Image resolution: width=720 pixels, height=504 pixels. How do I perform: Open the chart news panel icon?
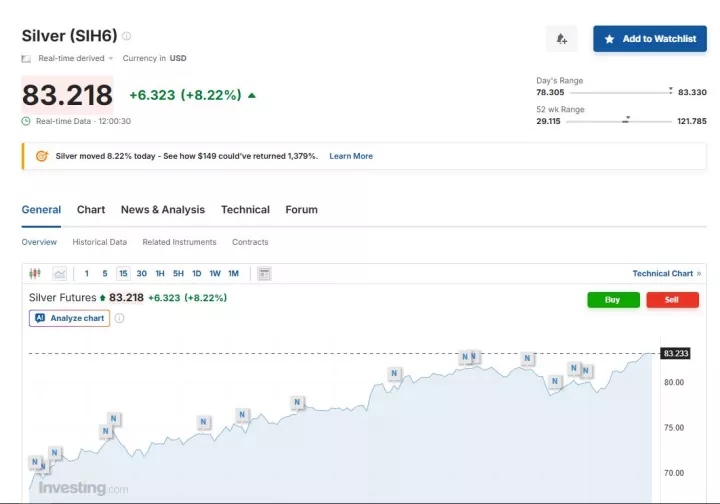(264, 273)
